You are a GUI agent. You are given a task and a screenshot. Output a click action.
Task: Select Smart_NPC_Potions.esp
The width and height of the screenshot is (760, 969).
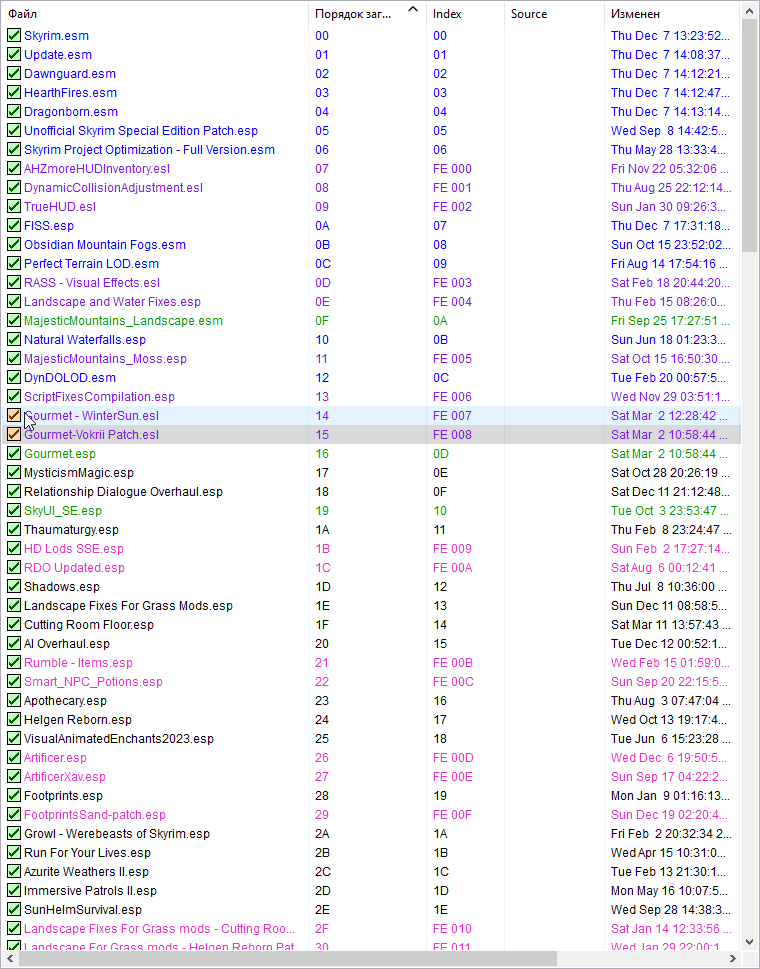tap(93, 682)
